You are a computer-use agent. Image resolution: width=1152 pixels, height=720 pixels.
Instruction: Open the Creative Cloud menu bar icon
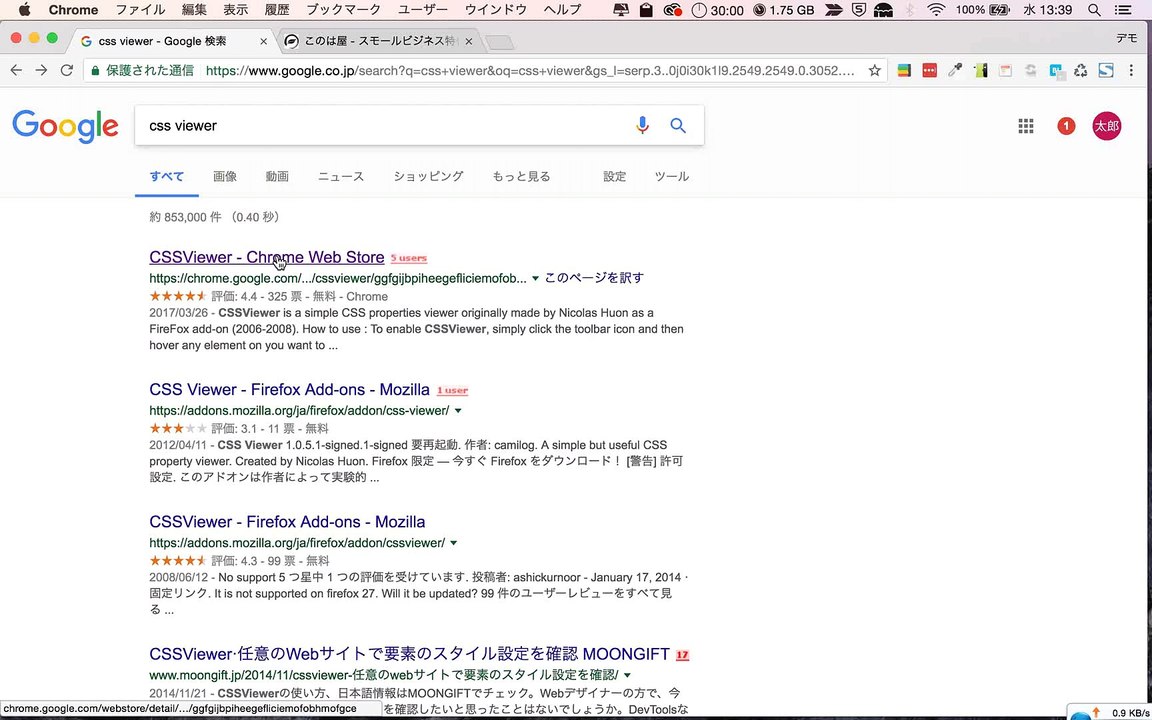672,10
